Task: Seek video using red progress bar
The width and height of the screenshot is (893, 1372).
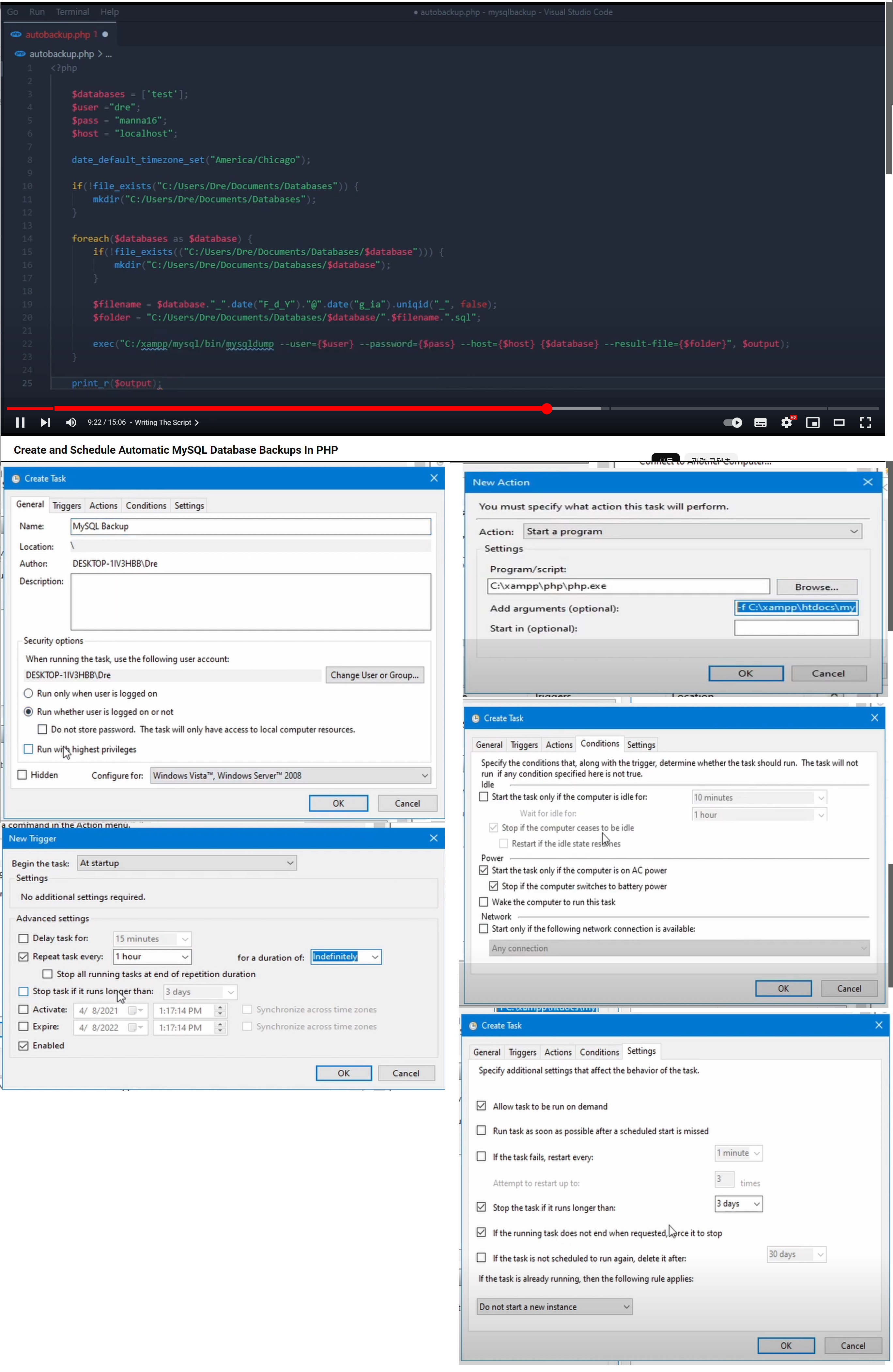Action: tap(288, 408)
